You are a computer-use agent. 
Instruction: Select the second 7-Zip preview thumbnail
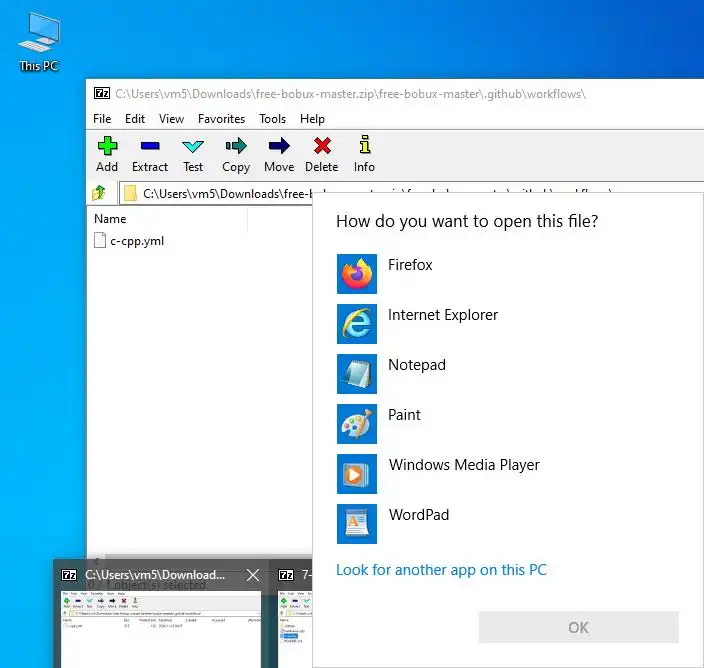pos(295,629)
